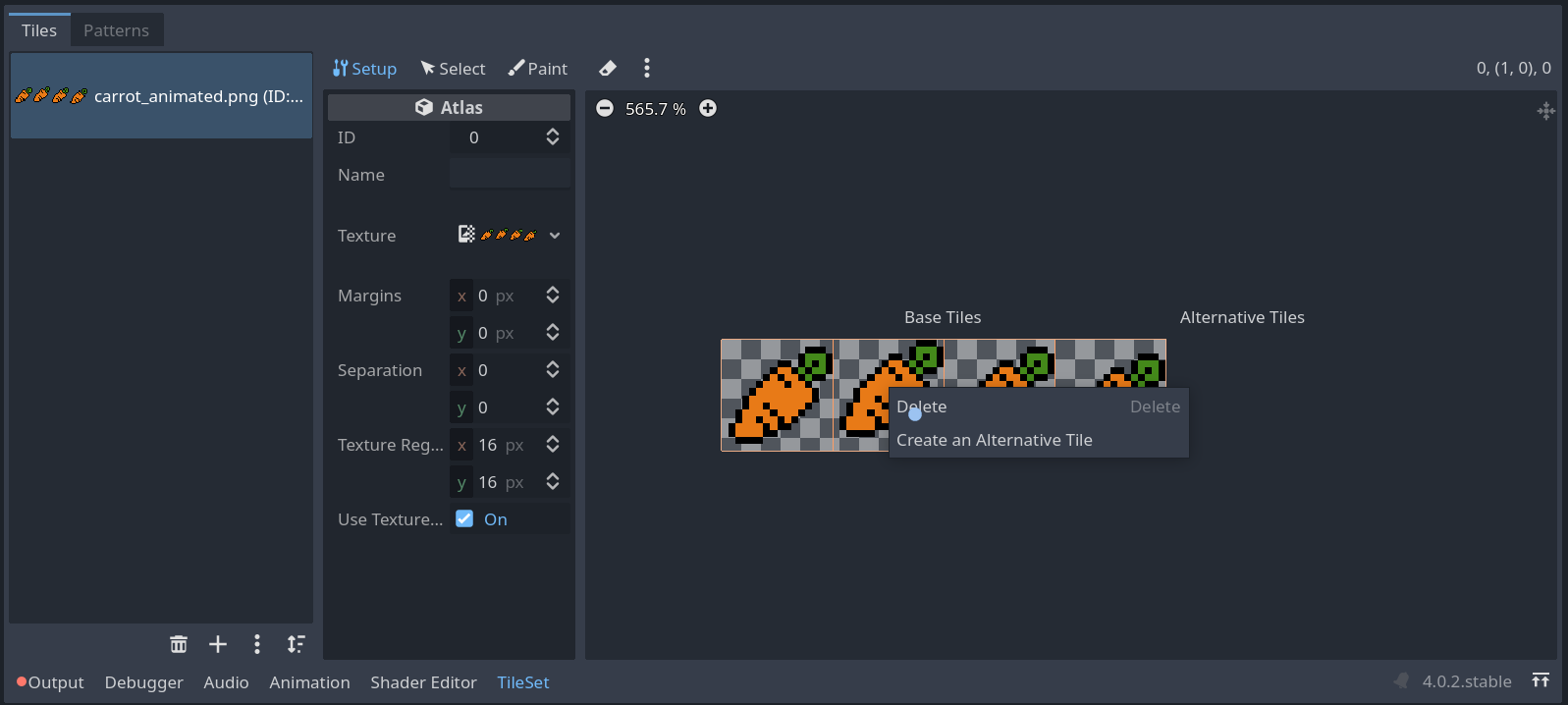Click the Base Tiles label
This screenshot has width=1568, height=705.
click(943, 317)
